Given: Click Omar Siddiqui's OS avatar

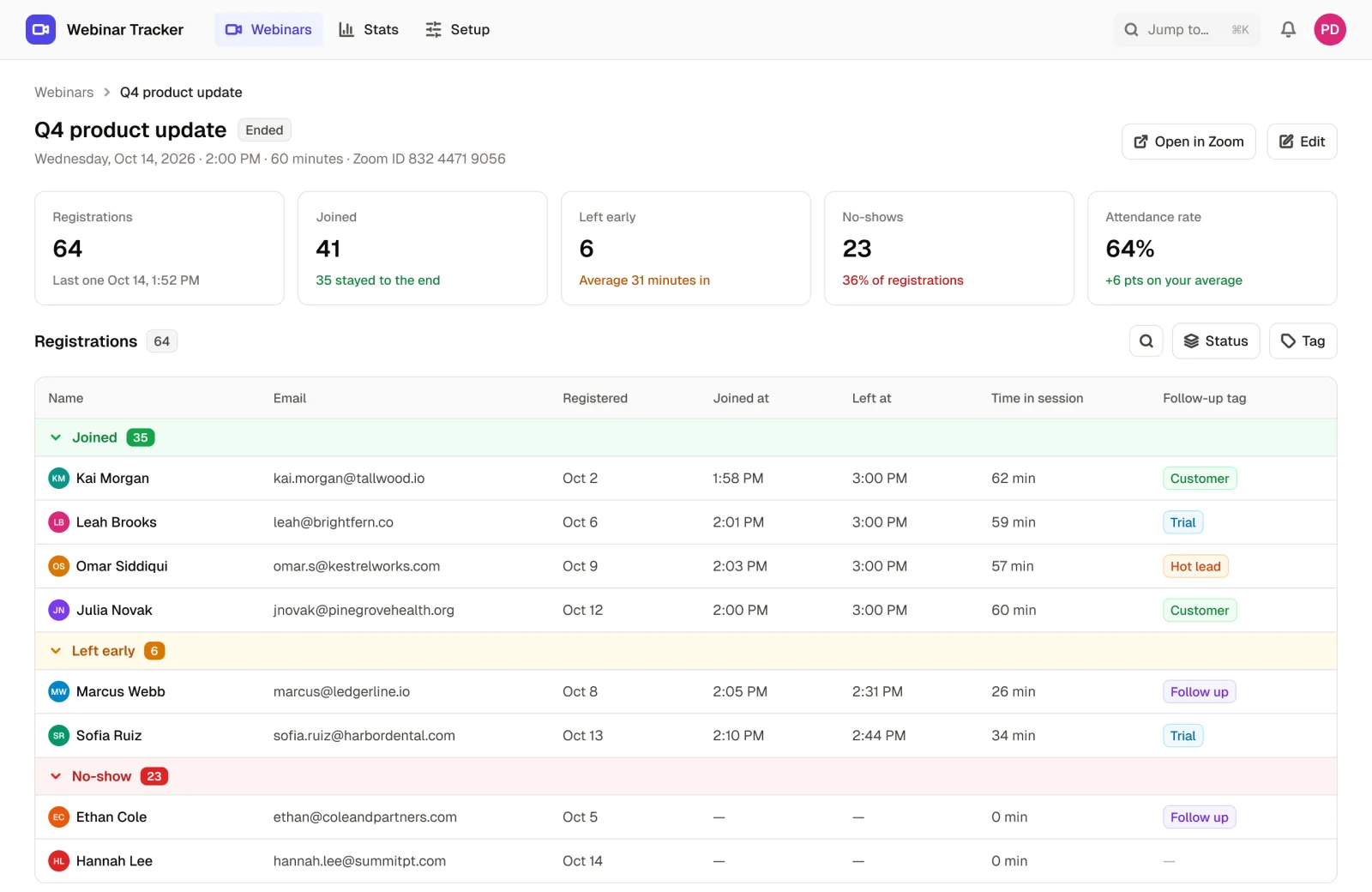Looking at the screenshot, I should 58,566.
